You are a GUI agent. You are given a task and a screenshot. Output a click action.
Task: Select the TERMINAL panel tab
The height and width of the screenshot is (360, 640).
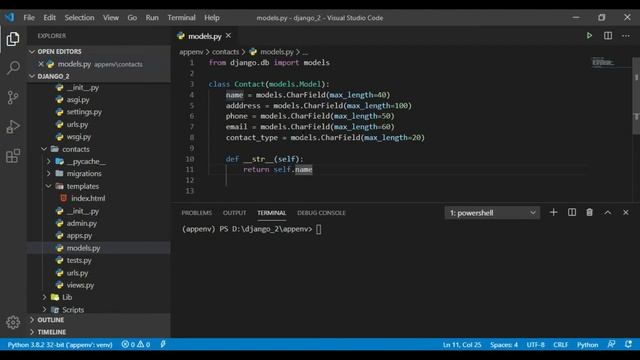pyautogui.click(x=271, y=213)
